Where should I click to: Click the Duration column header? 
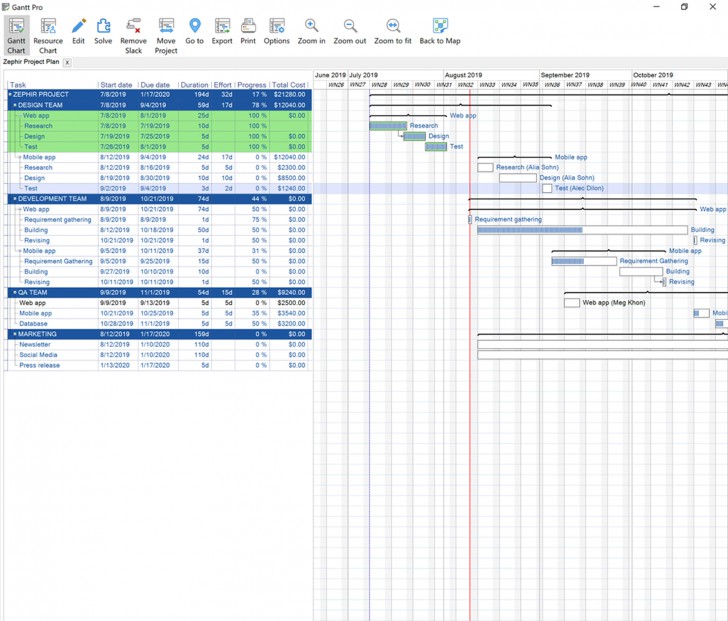click(x=194, y=85)
